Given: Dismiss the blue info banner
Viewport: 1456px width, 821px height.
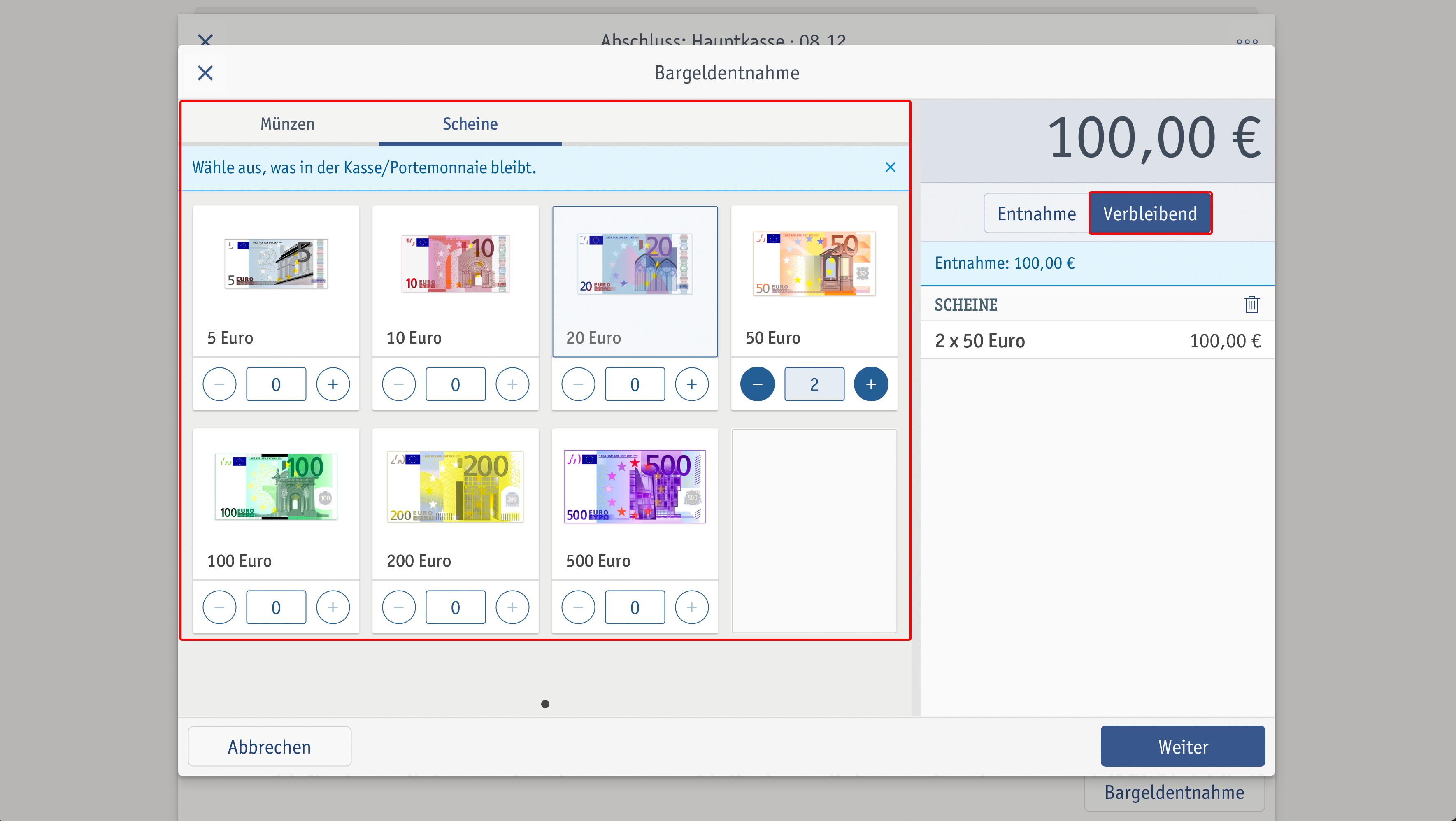Looking at the screenshot, I should (x=890, y=167).
